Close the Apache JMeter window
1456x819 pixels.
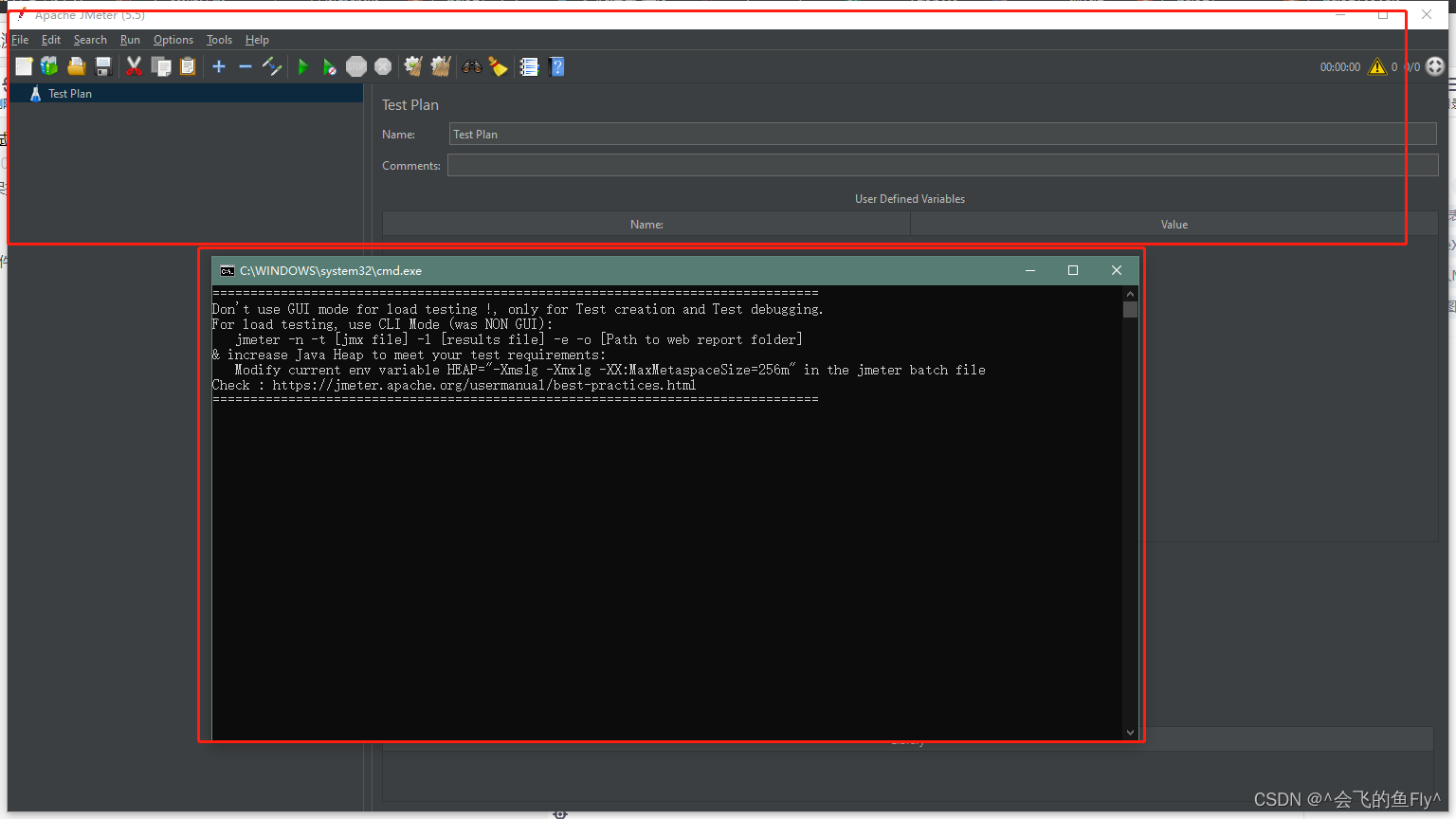[1427, 15]
